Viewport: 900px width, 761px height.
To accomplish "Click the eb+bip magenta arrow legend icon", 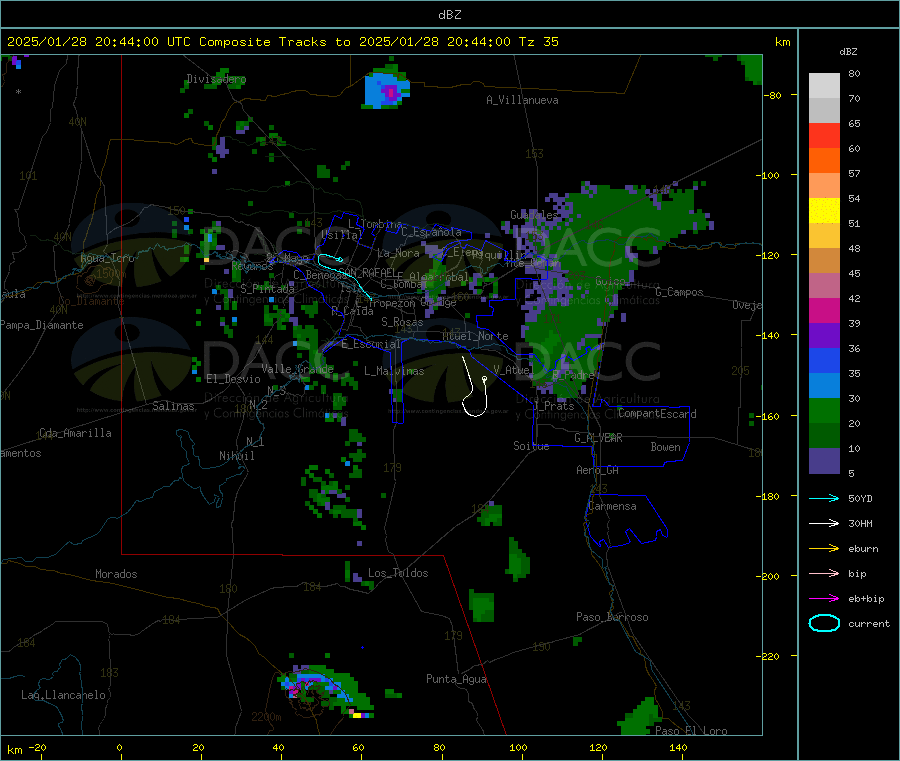I will 824,598.
